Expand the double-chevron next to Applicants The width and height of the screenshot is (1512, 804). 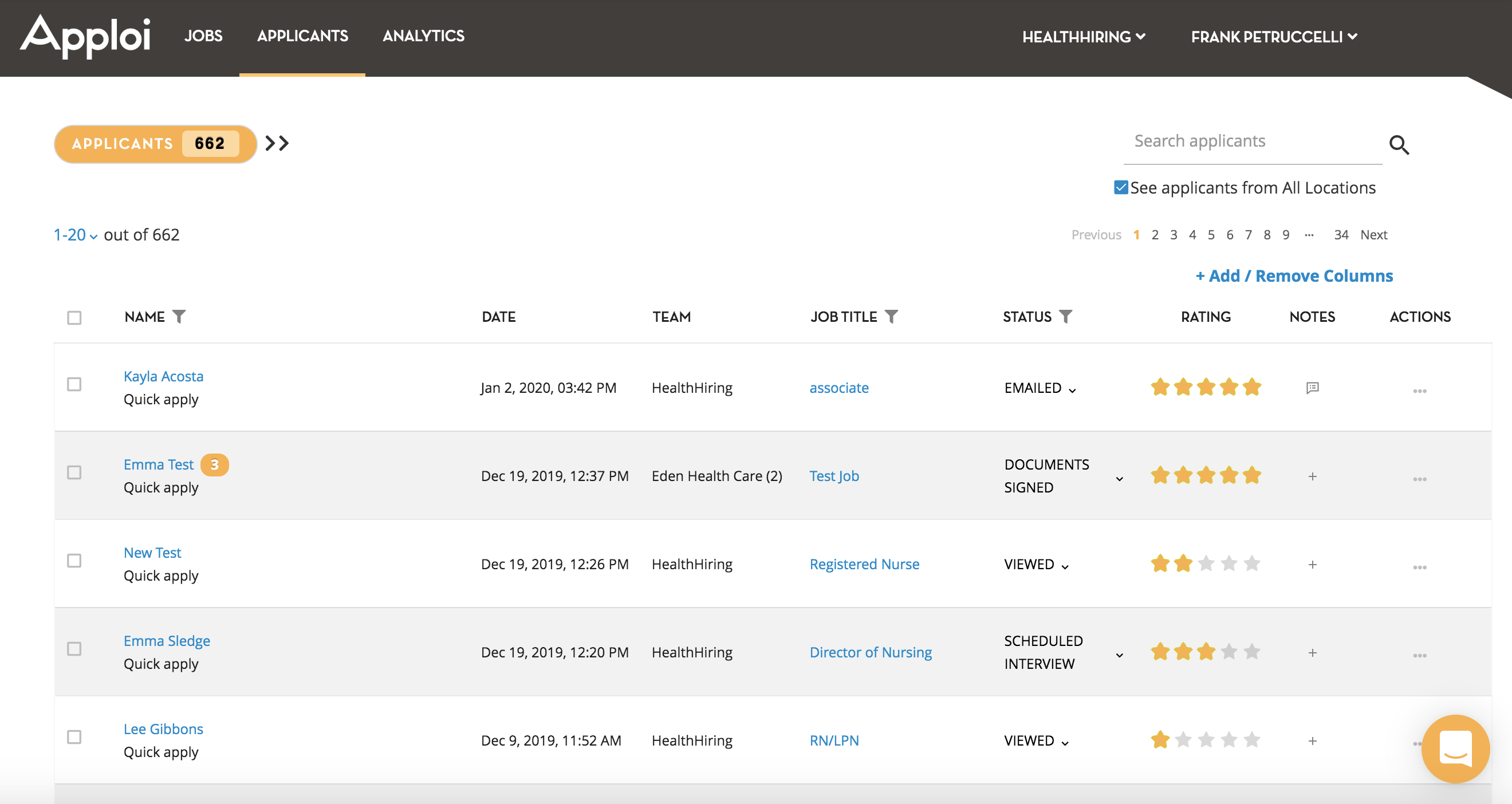pos(277,143)
